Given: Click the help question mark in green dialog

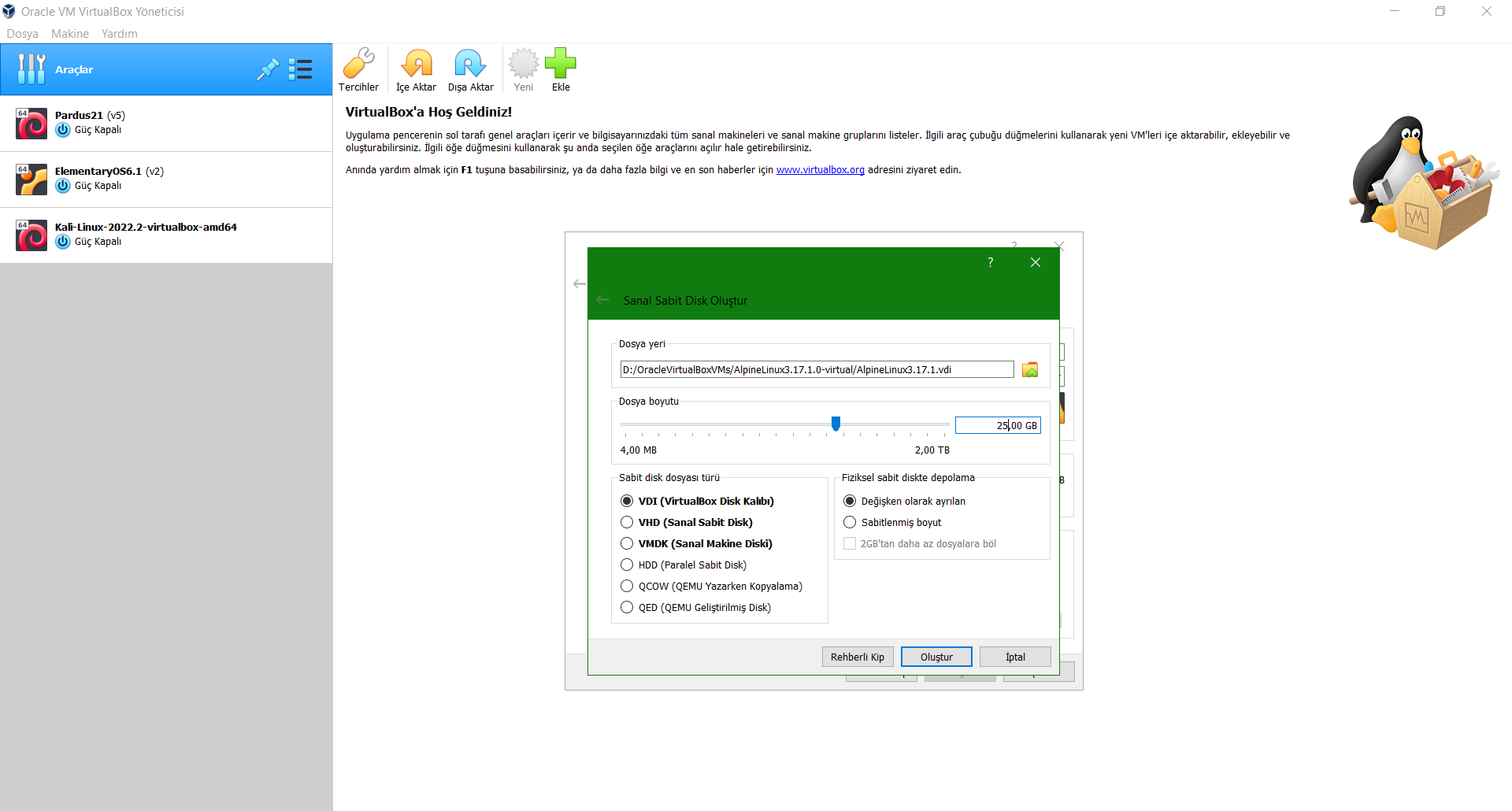Looking at the screenshot, I should (x=991, y=262).
